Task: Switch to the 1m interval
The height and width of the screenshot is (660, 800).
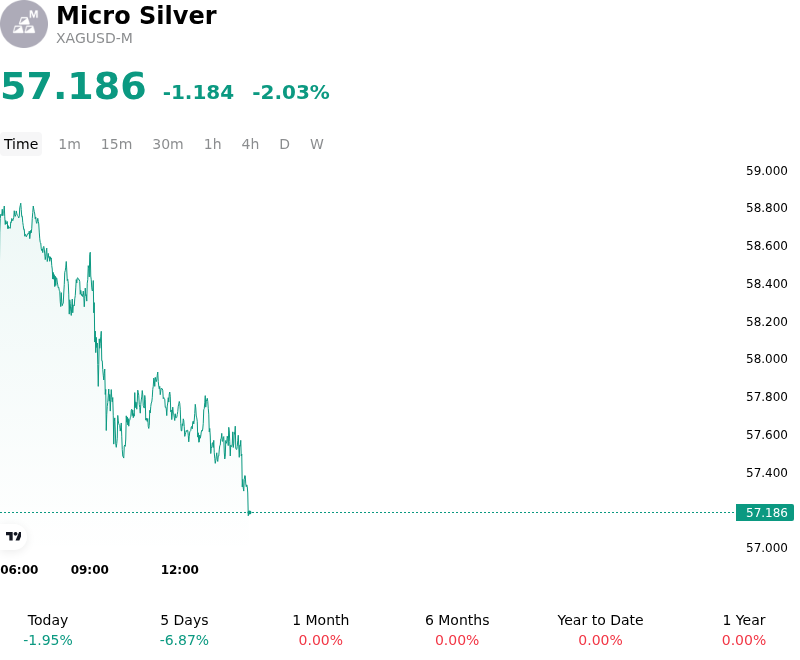Action: coord(69,144)
